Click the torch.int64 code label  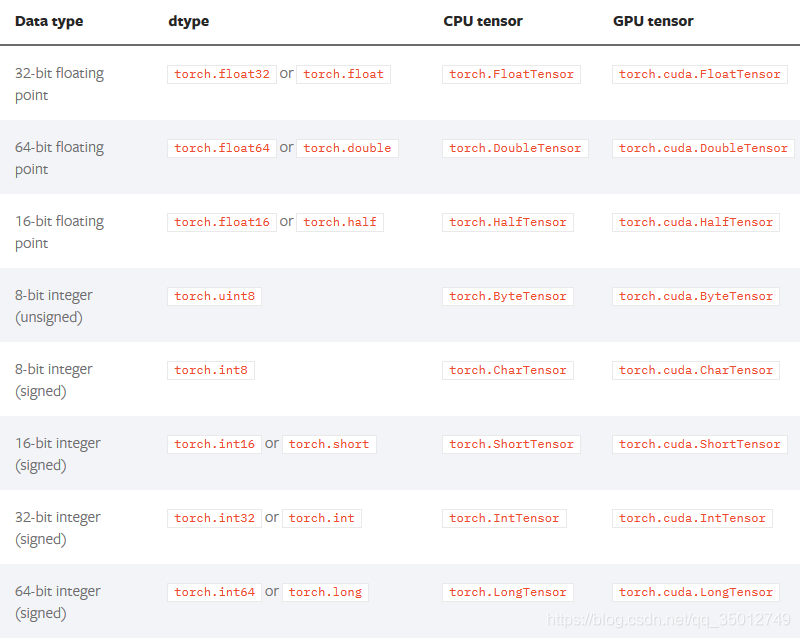tap(214, 593)
